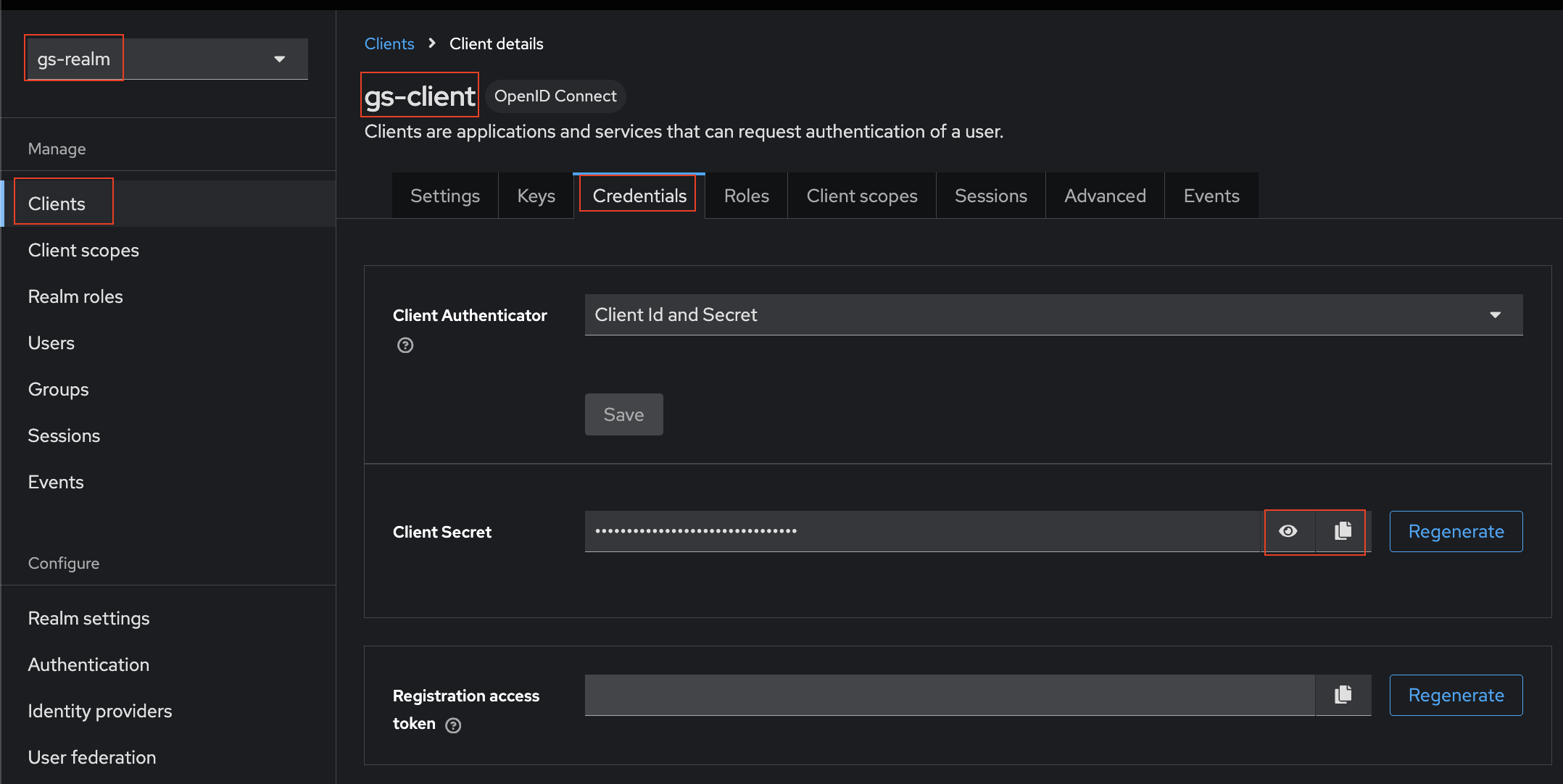The height and width of the screenshot is (784, 1563).
Task: Open Realm roles in sidebar
Action: (75, 296)
